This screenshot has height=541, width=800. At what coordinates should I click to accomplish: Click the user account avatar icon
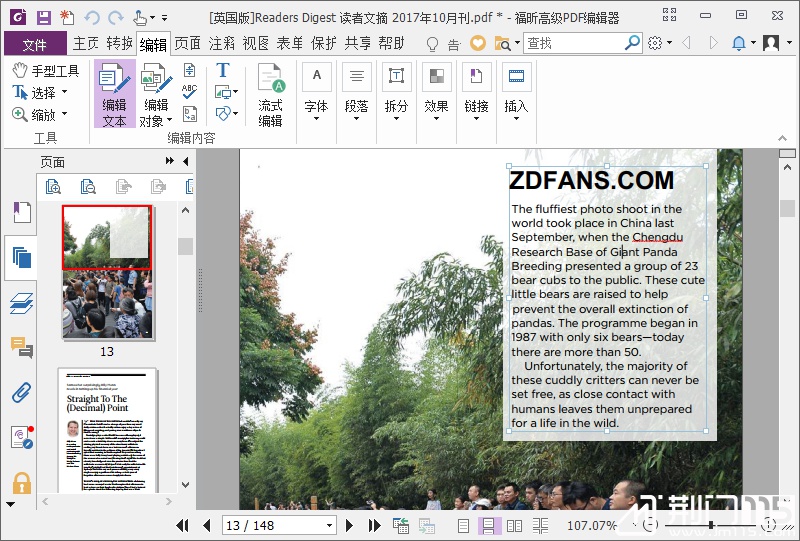(x=770, y=43)
